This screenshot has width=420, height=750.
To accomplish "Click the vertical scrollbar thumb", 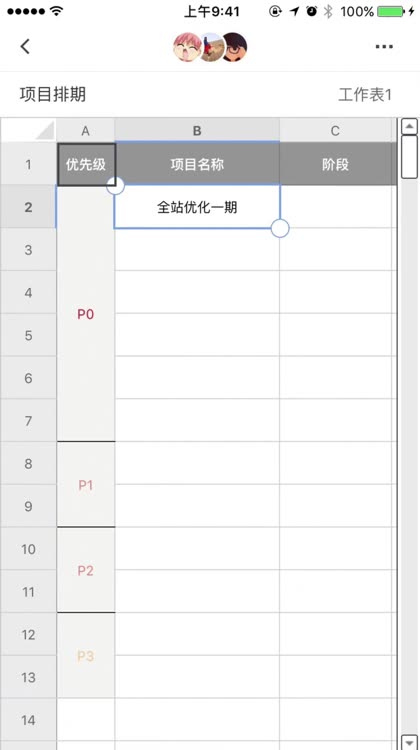I will [409, 156].
